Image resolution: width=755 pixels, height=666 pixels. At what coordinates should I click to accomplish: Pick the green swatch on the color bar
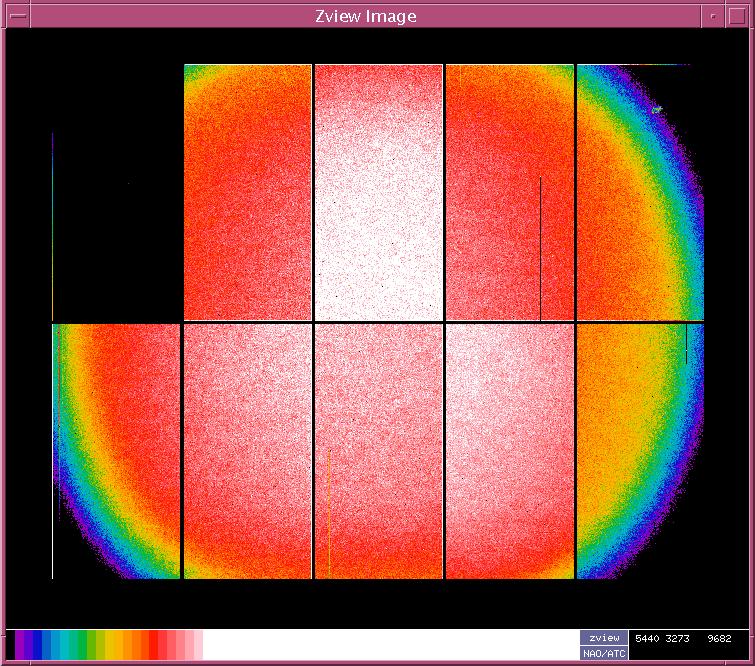click(x=91, y=645)
